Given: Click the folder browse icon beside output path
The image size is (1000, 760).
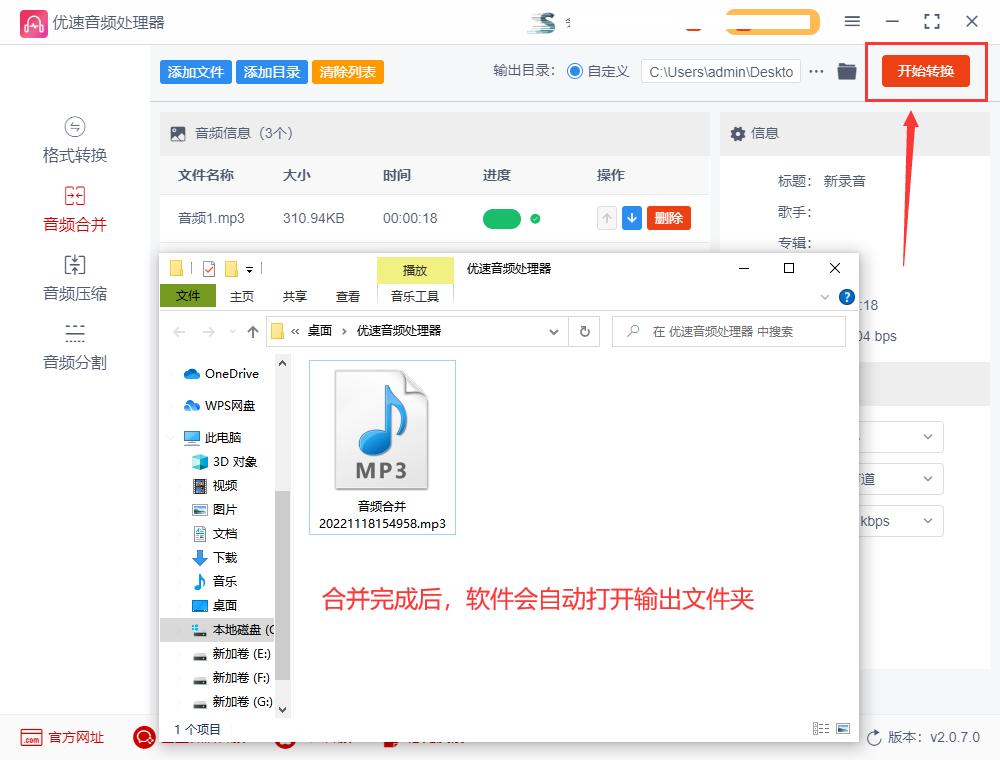Looking at the screenshot, I should pos(848,71).
